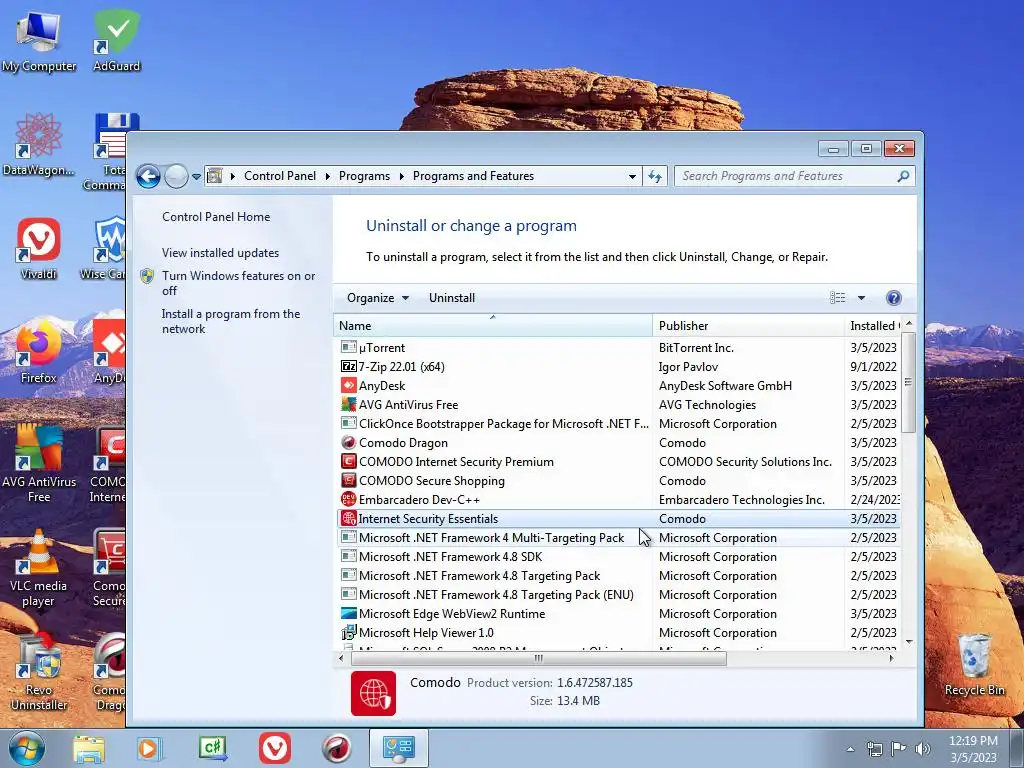Image resolution: width=1024 pixels, height=768 pixels.
Task: Sort by the Publisher column header
Action: (x=748, y=325)
